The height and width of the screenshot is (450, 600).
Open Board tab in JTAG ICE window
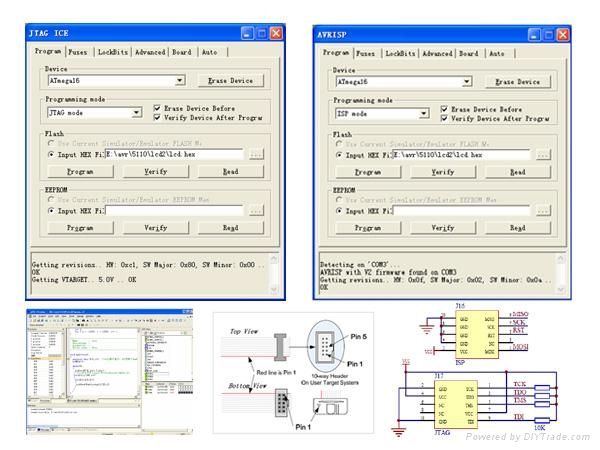[182, 52]
